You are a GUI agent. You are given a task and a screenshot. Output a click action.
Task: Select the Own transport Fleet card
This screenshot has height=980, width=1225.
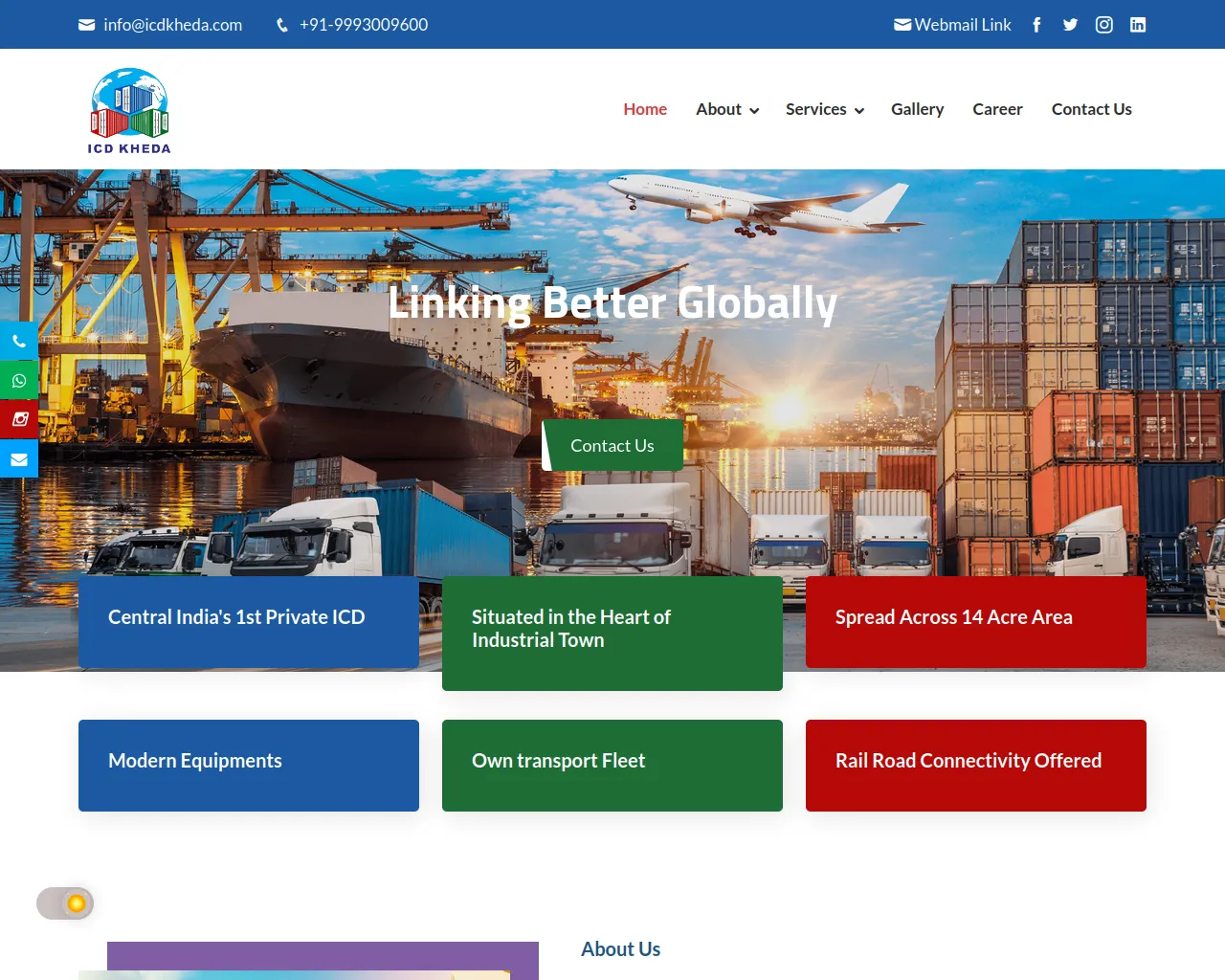(x=612, y=766)
